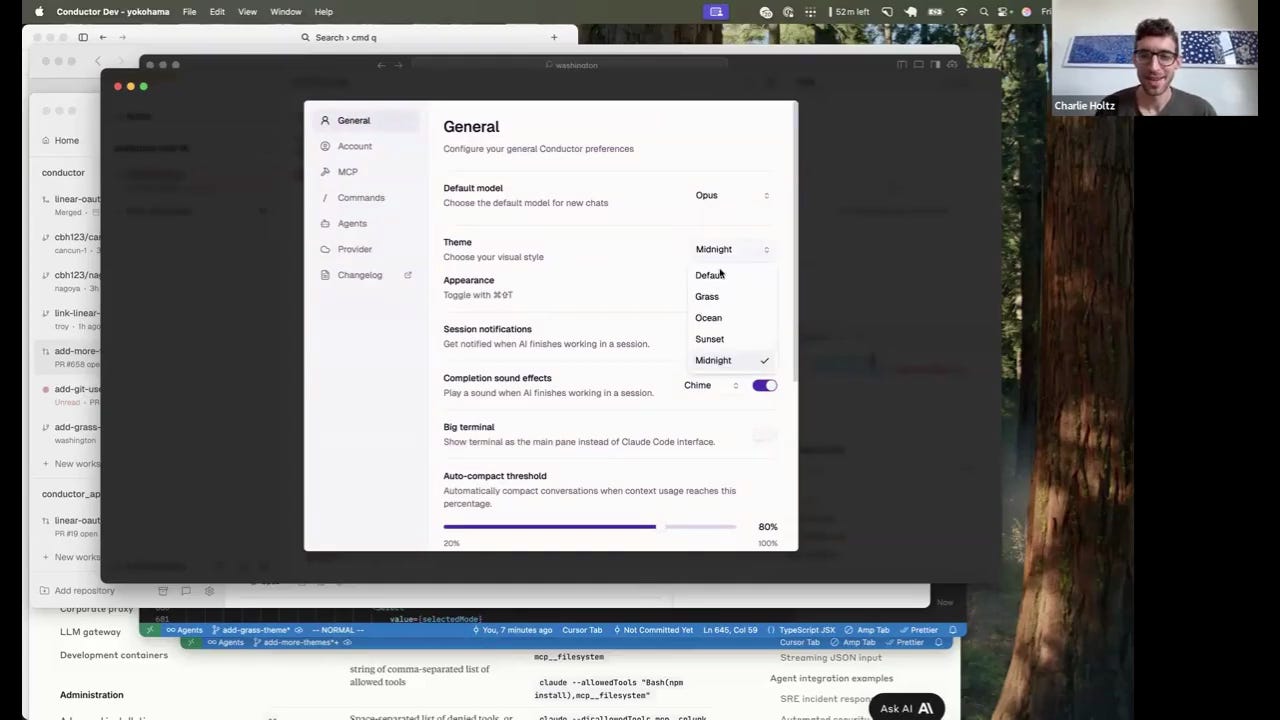
Task: Select the cbh123 nagoya workspace
Action: point(70,281)
